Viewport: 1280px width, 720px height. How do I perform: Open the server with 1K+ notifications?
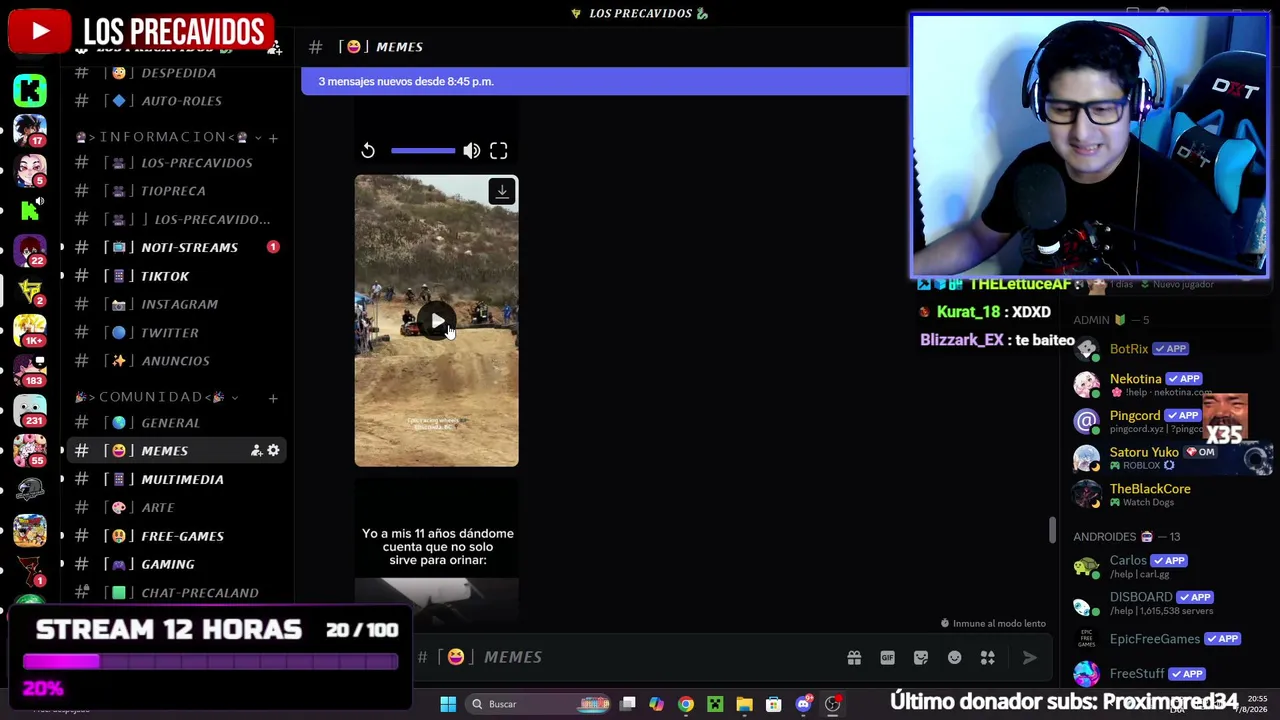(x=30, y=330)
